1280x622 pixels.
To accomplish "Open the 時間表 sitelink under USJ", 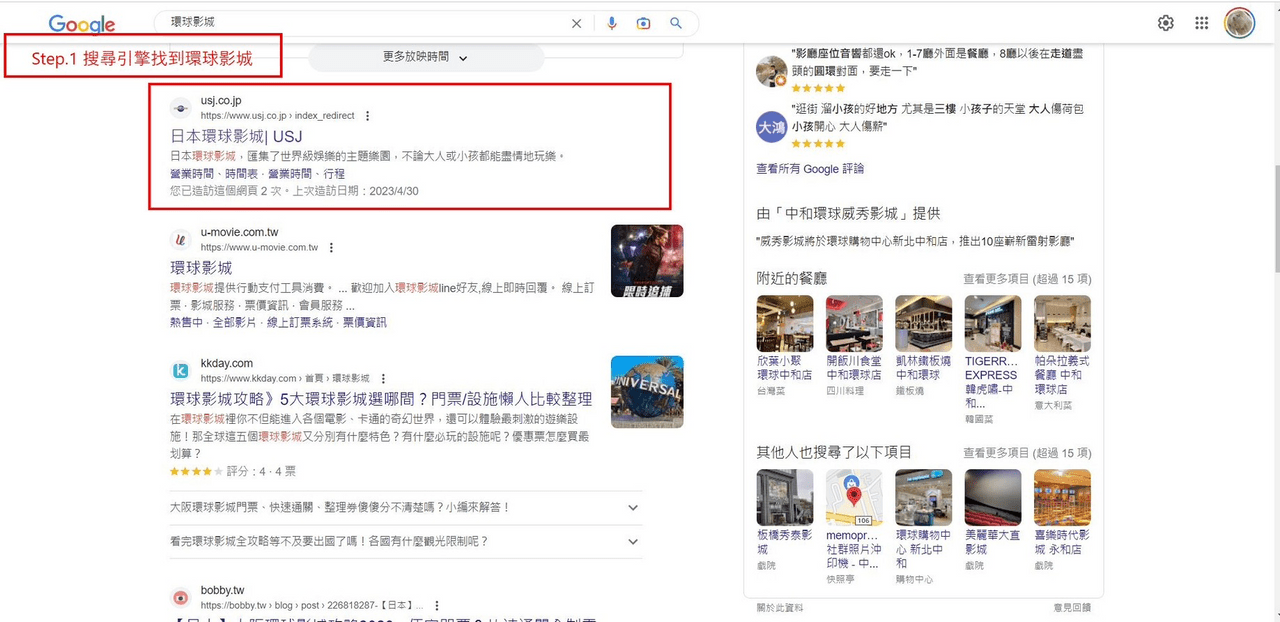I will [242, 174].
